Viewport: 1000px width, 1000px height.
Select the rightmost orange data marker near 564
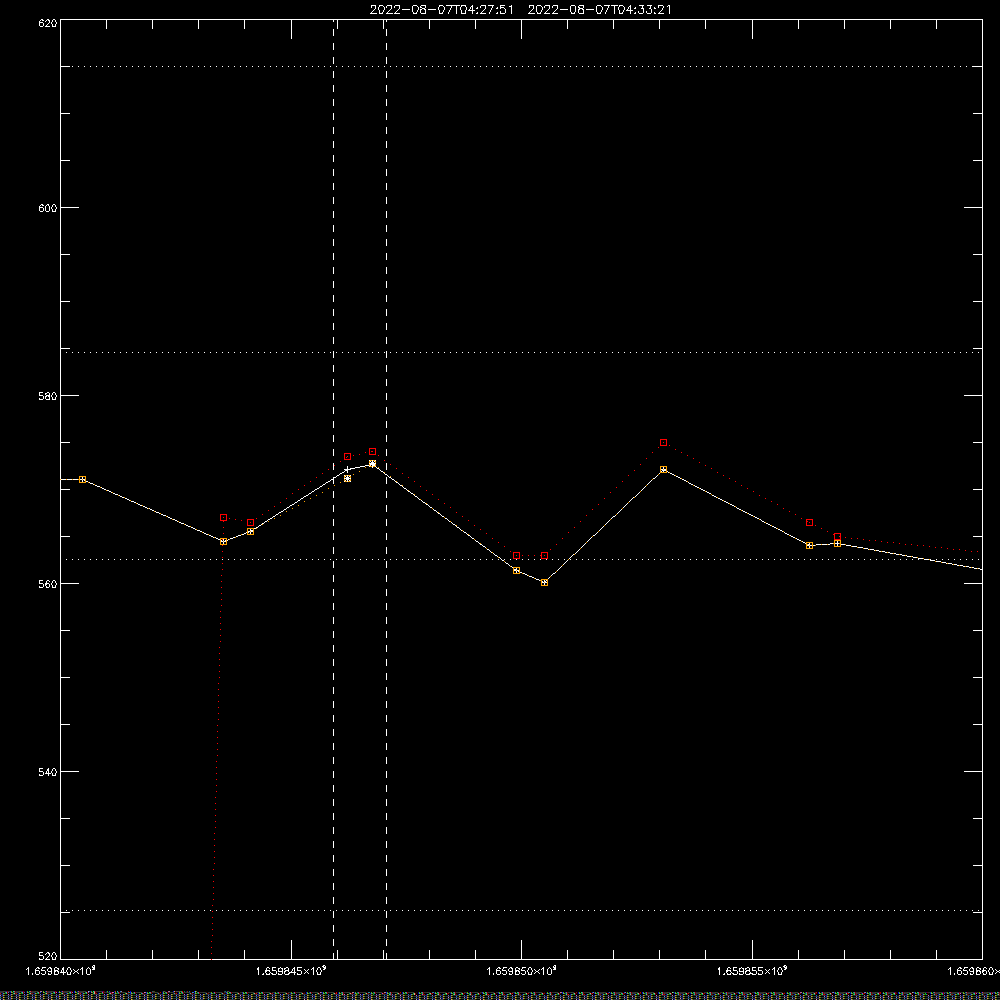coord(837,543)
